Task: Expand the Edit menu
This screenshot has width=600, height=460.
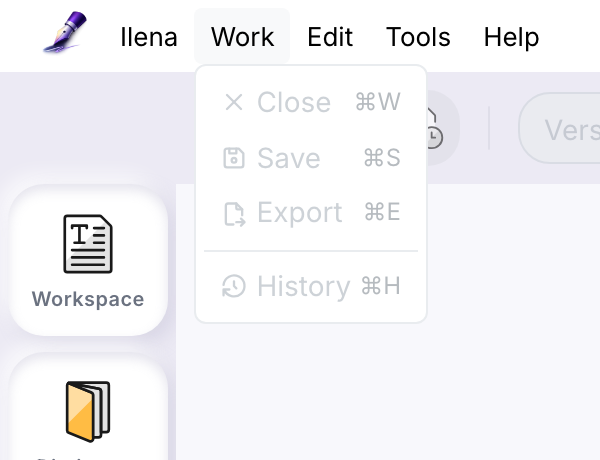Action: point(330,37)
